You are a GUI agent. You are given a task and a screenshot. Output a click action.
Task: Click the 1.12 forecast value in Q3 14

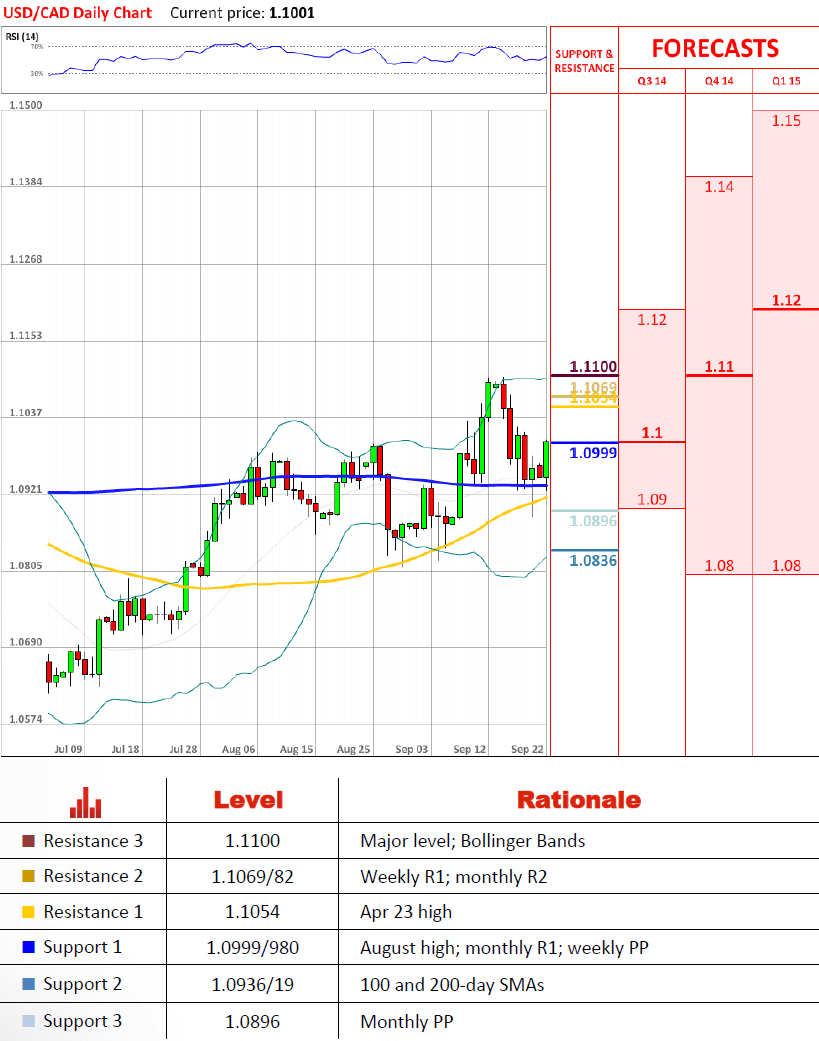pyautogui.click(x=652, y=320)
